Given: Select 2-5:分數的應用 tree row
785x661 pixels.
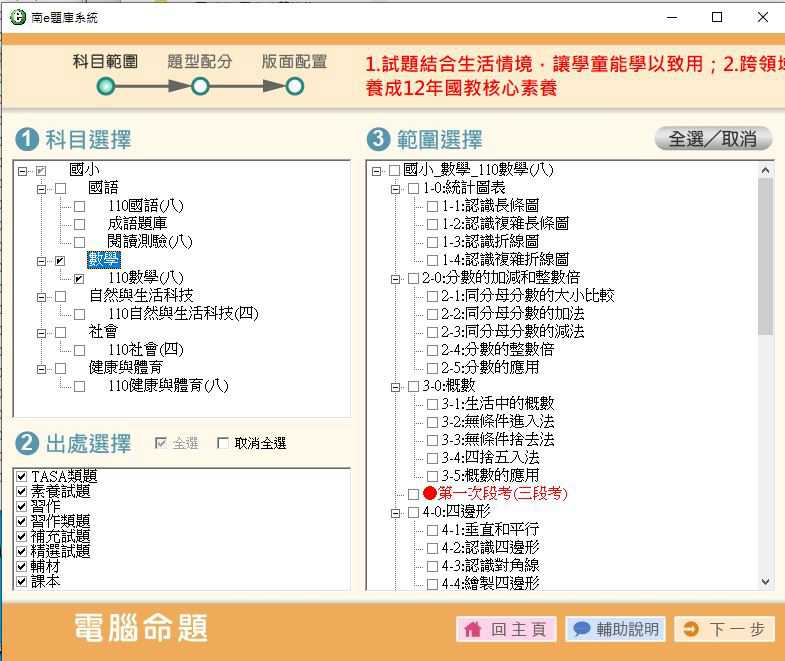Looking at the screenshot, I should [x=490, y=368].
